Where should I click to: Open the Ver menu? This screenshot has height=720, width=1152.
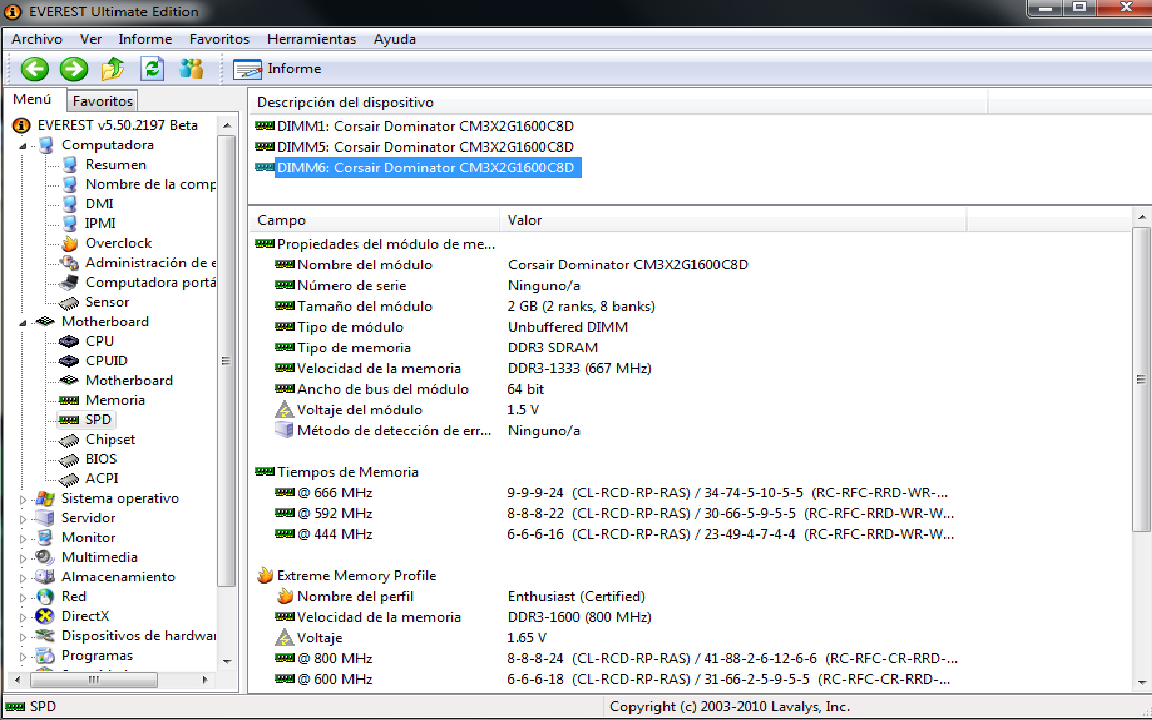tap(91, 40)
